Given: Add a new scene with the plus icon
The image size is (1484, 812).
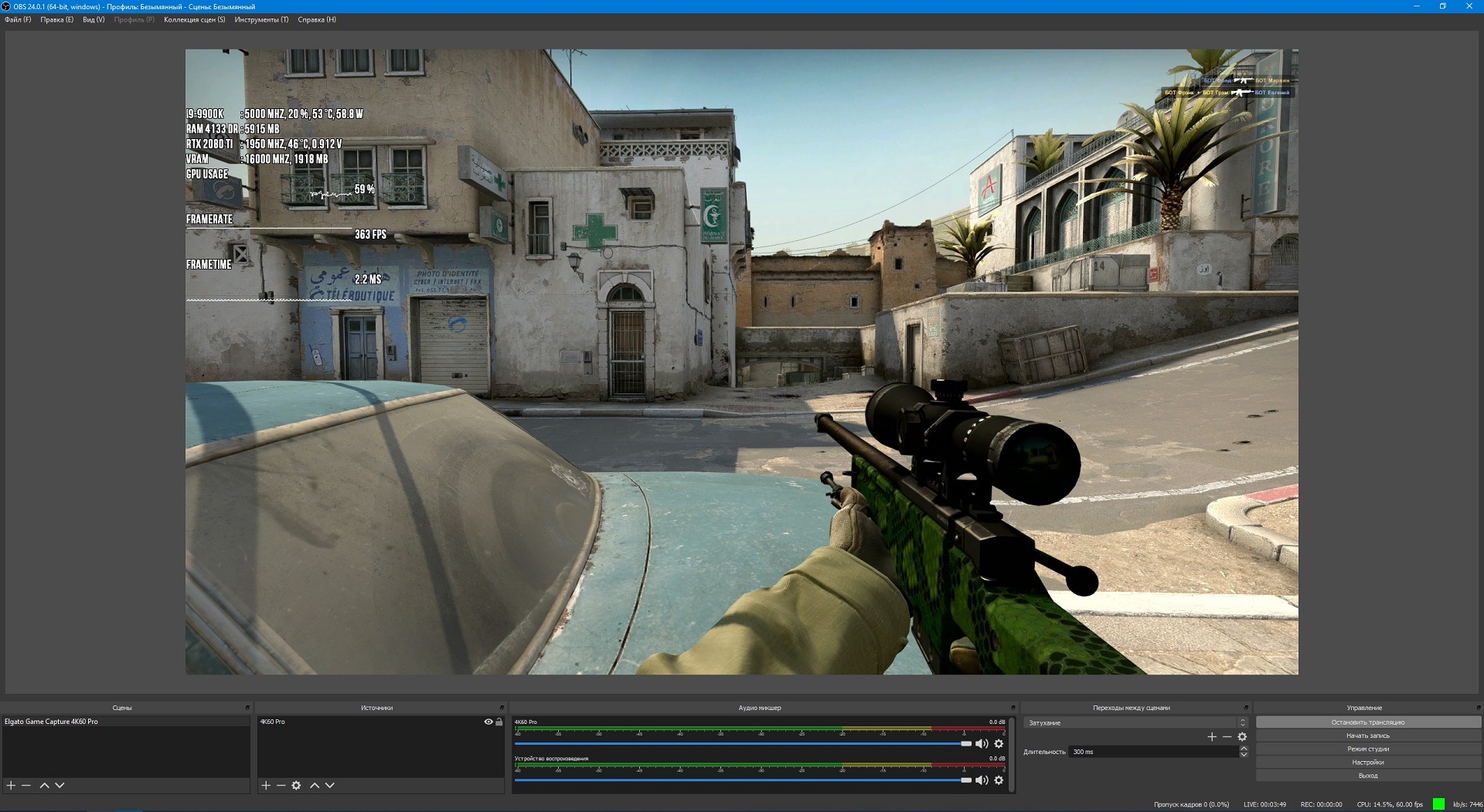Looking at the screenshot, I should [x=11, y=785].
